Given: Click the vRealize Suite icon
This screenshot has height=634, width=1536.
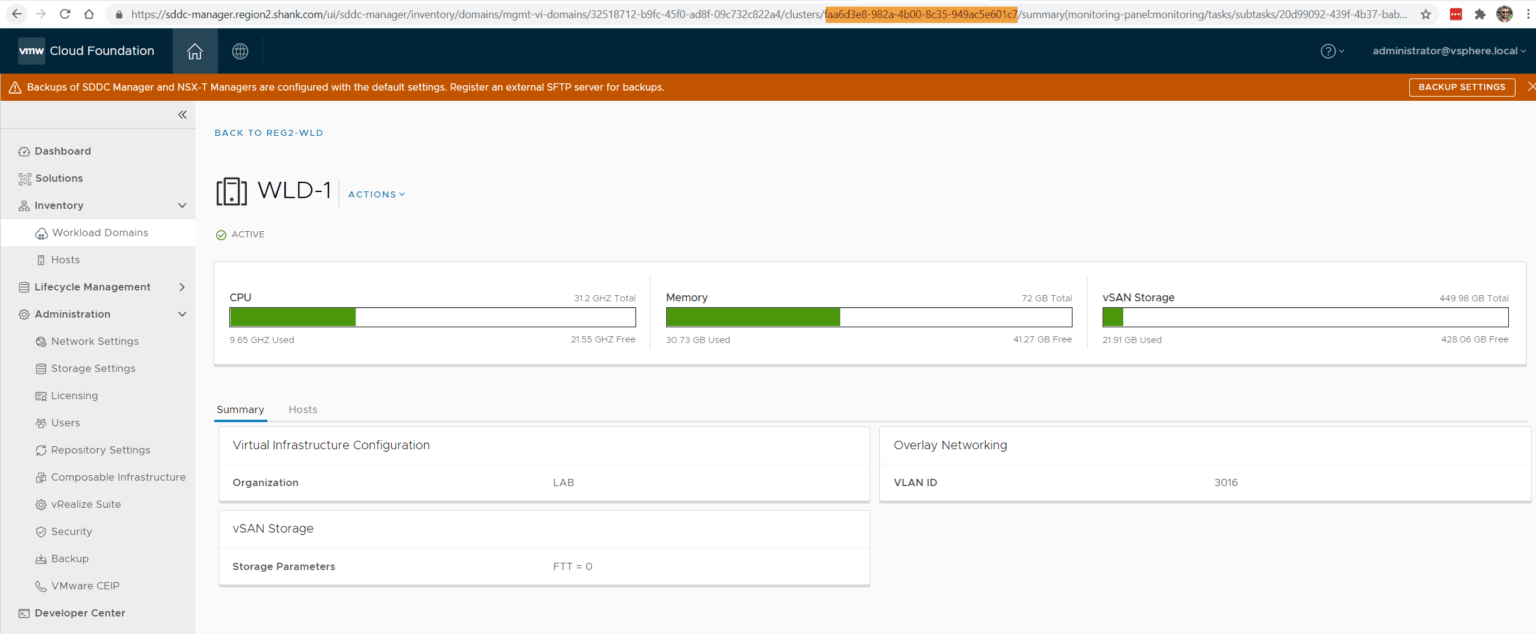Looking at the screenshot, I should tap(41, 504).
